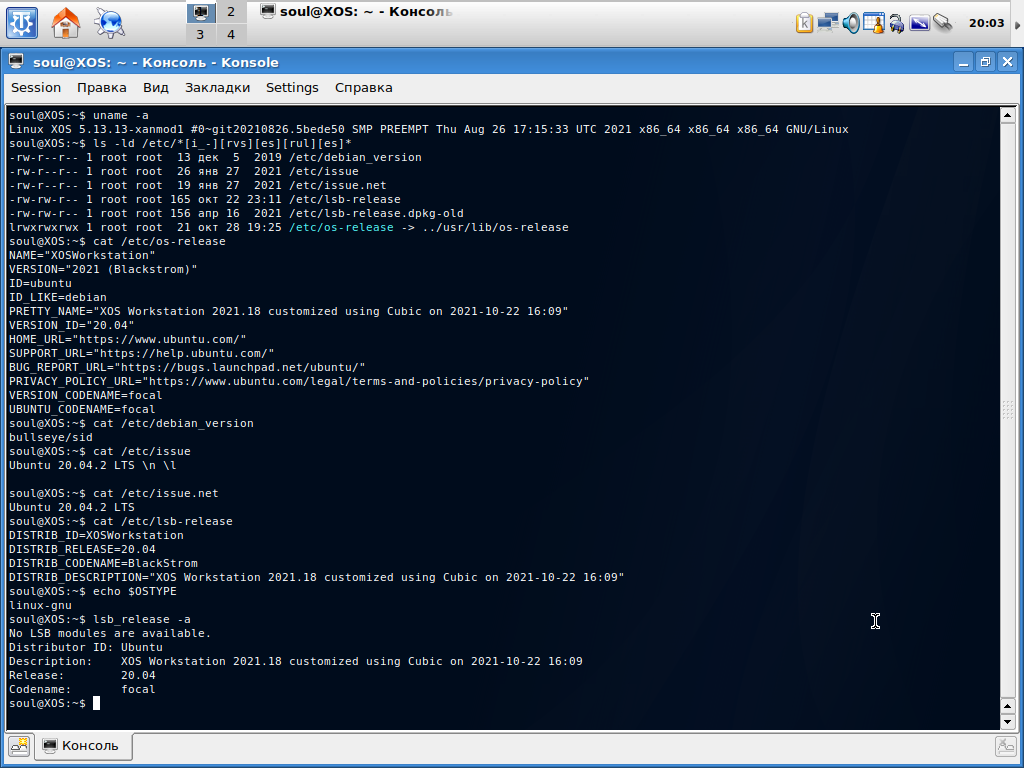Open the power plug tray icon
The image size is (1024, 768).
click(x=897, y=24)
